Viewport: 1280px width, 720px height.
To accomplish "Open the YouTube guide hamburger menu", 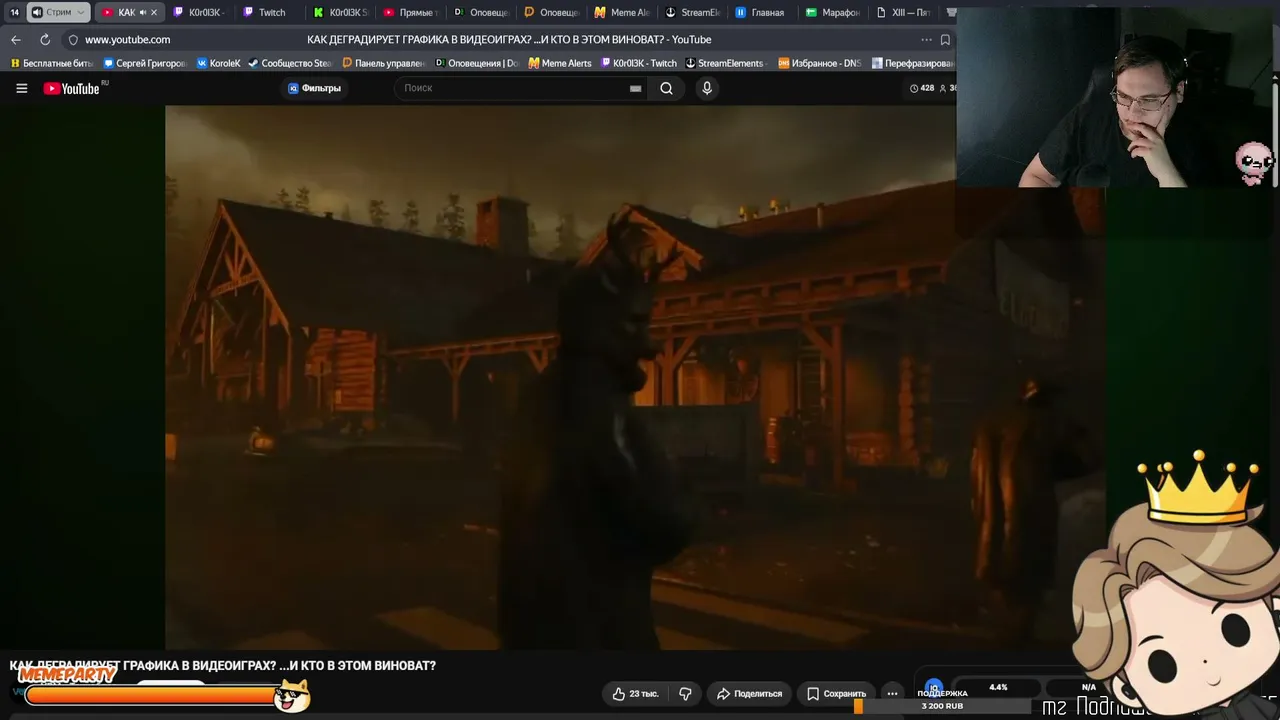I will (21, 88).
